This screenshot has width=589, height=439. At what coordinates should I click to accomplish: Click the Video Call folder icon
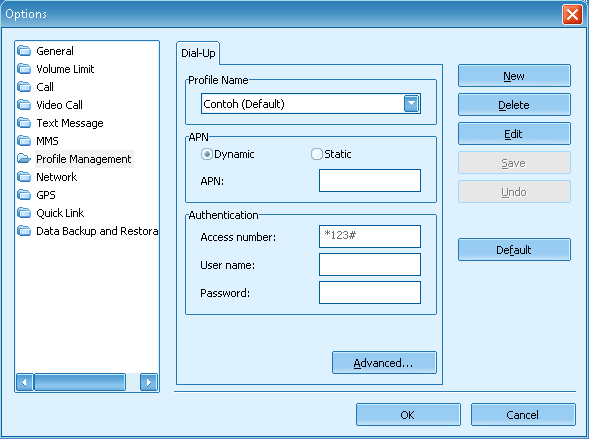(24, 105)
